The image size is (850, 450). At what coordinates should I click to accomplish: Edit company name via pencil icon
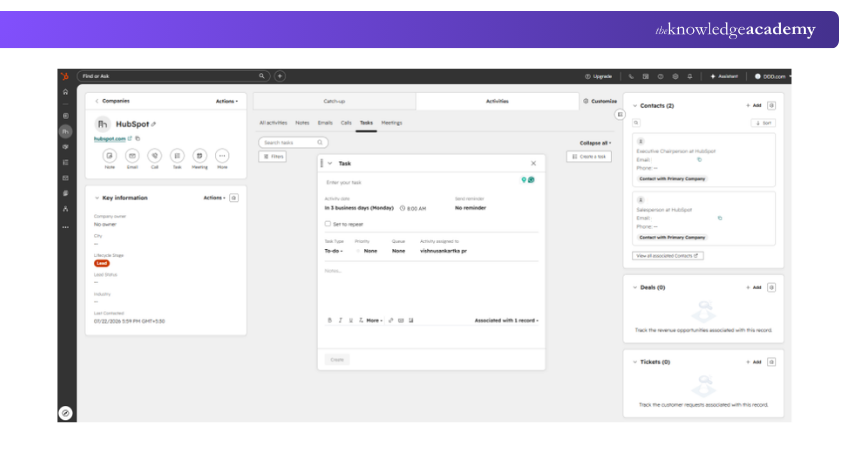click(x=154, y=124)
